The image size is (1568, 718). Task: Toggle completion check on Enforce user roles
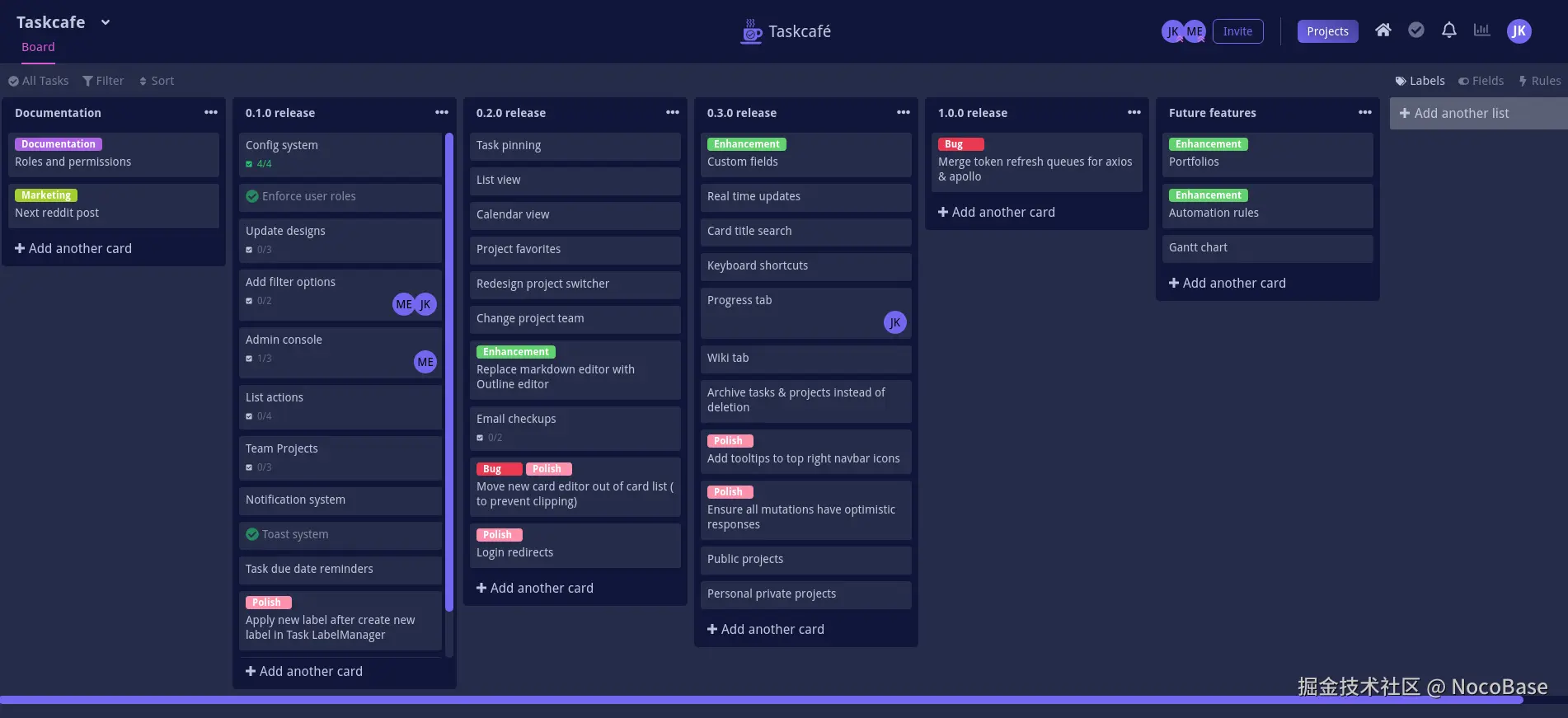[252, 196]
